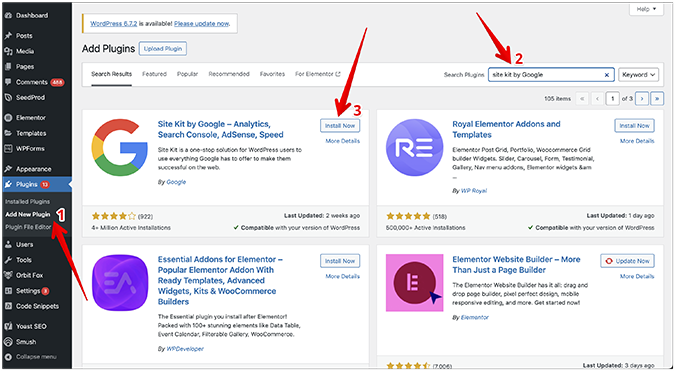
Task: Install Essential Addons for Elementor
Action: [340, 261]
